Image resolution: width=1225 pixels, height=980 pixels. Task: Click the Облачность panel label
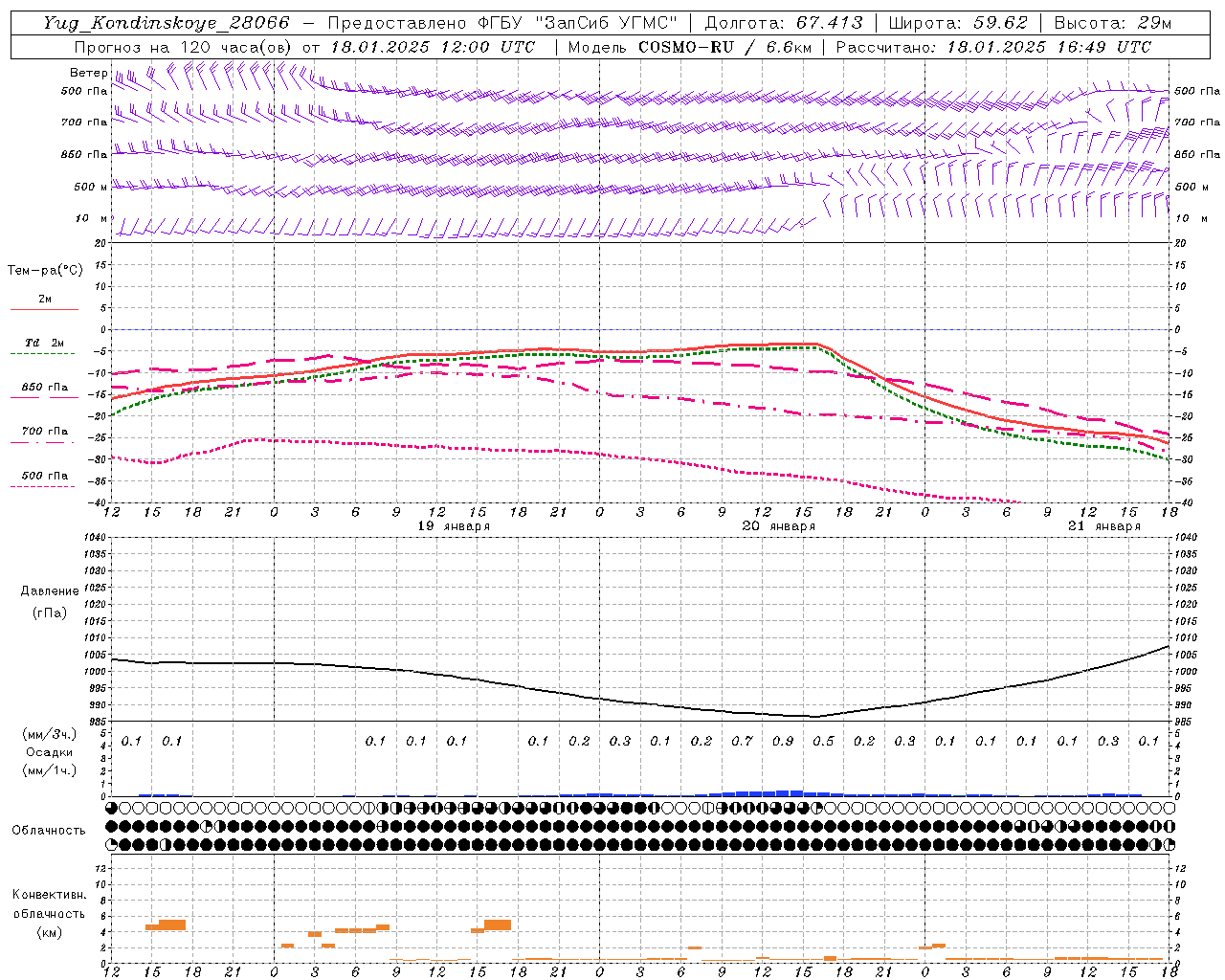point(49,831)
